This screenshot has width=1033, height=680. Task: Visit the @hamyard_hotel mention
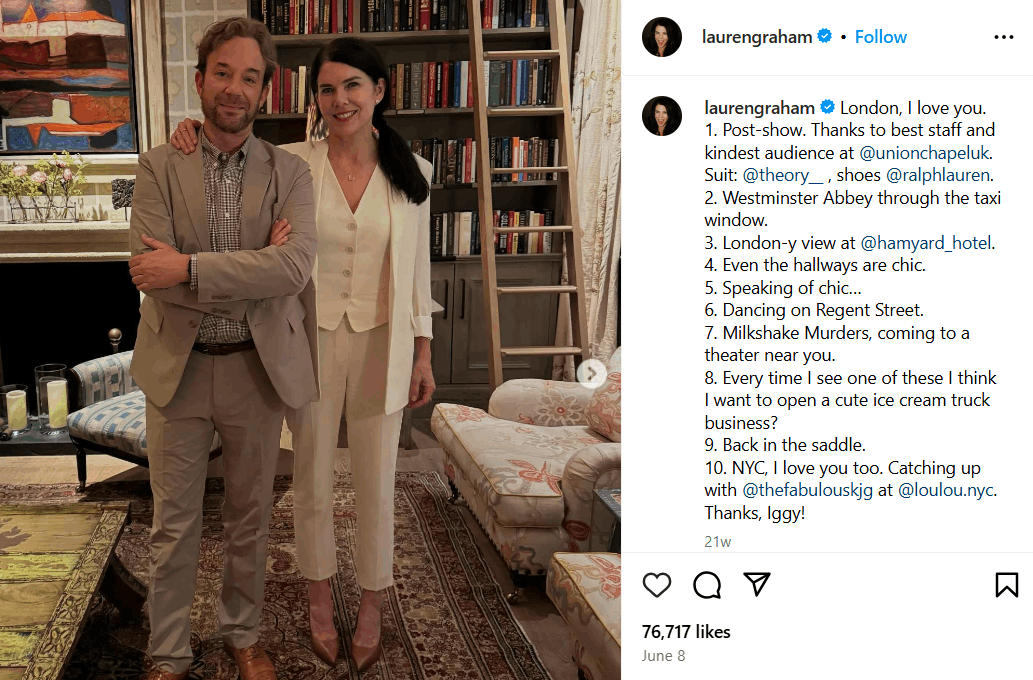(x=926, y=243)
